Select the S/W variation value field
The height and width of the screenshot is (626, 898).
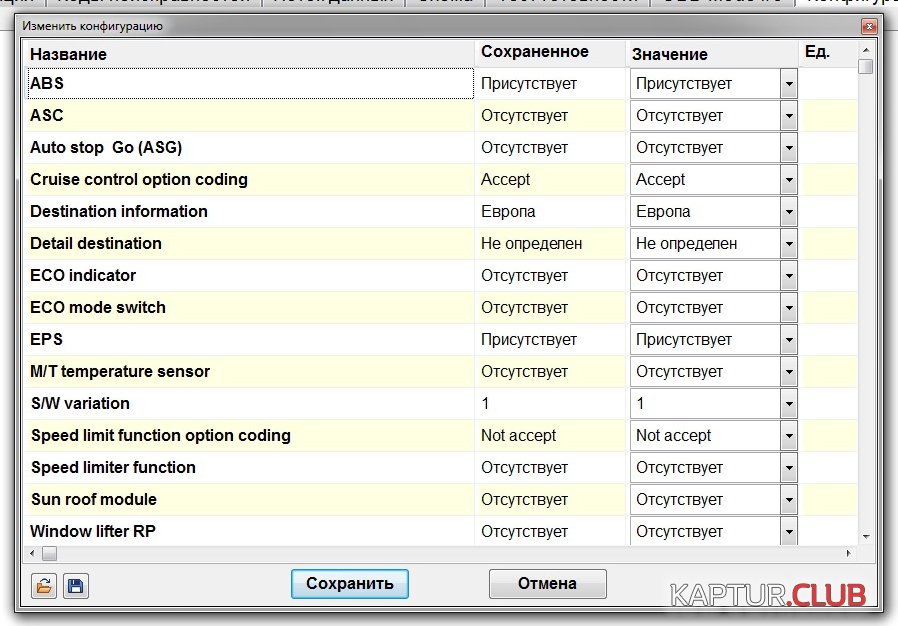pos(705,404)
